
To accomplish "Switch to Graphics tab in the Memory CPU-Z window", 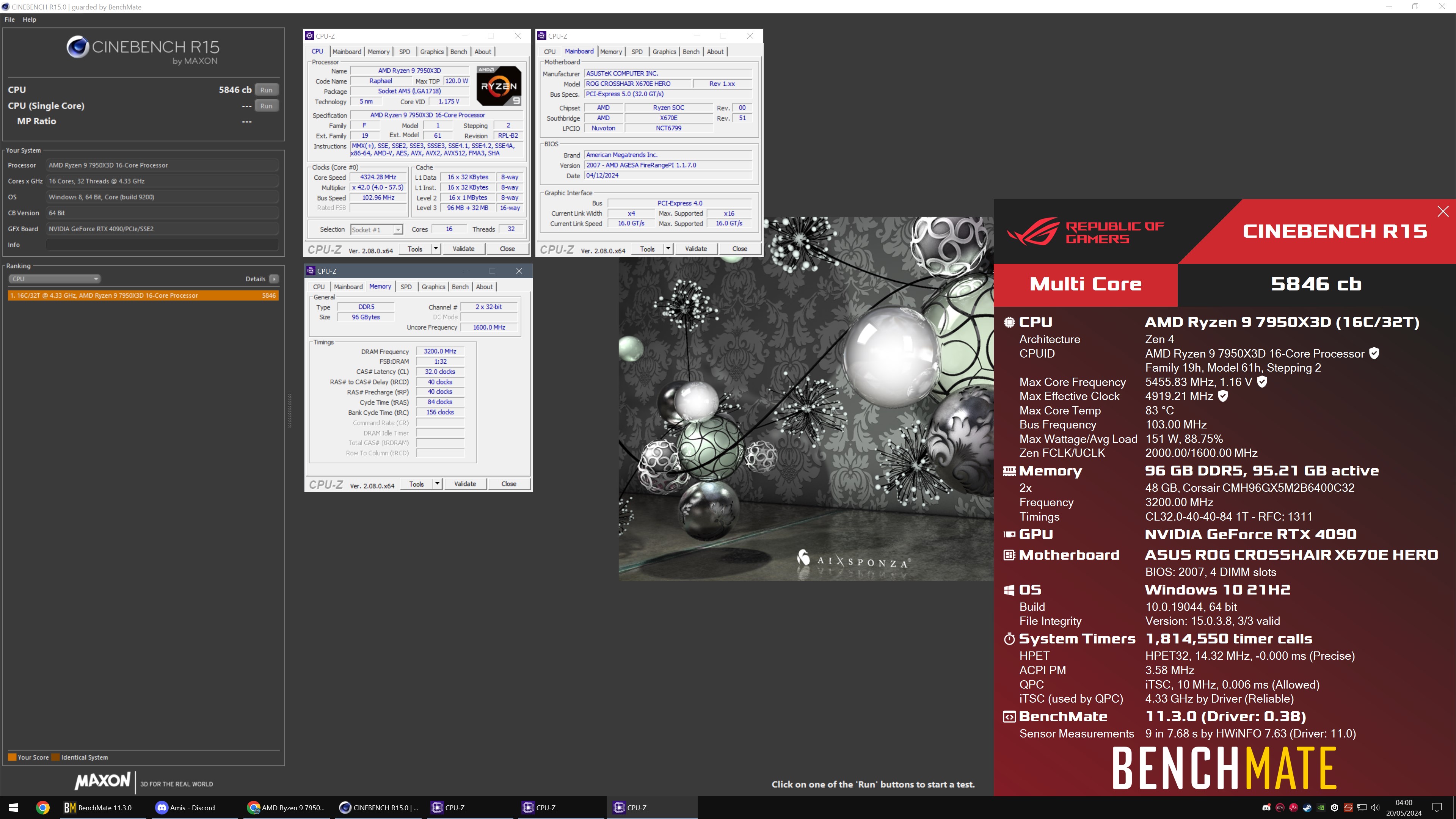I will 433,287.
